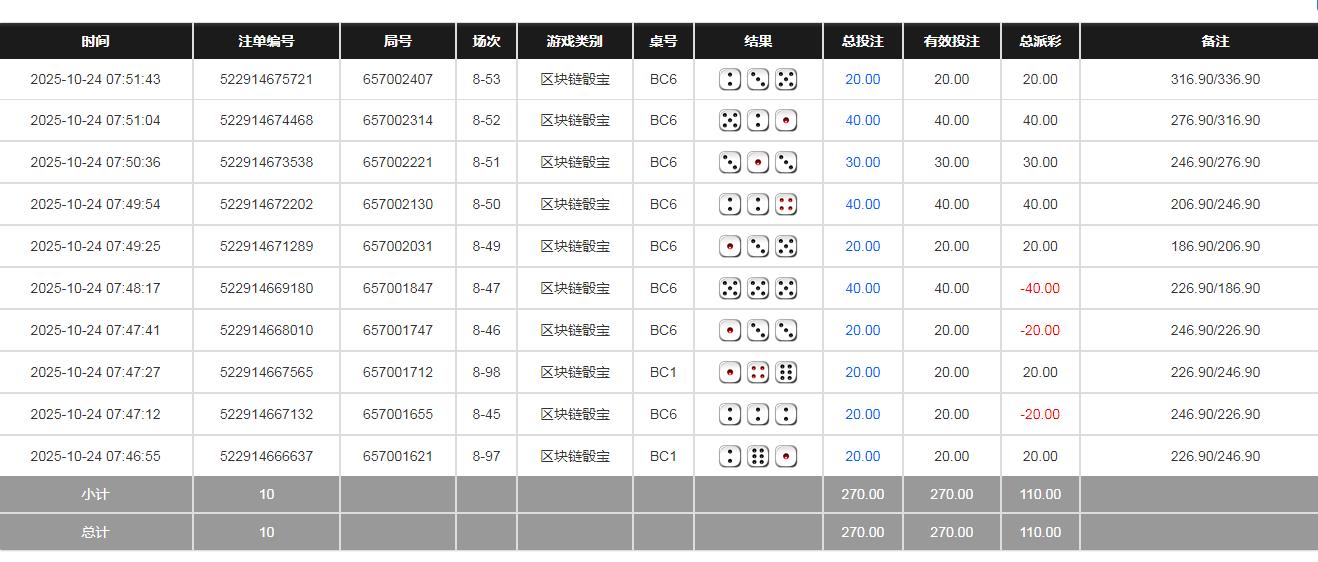Open total bet link for order 522914675721

[x=862, y=79]
